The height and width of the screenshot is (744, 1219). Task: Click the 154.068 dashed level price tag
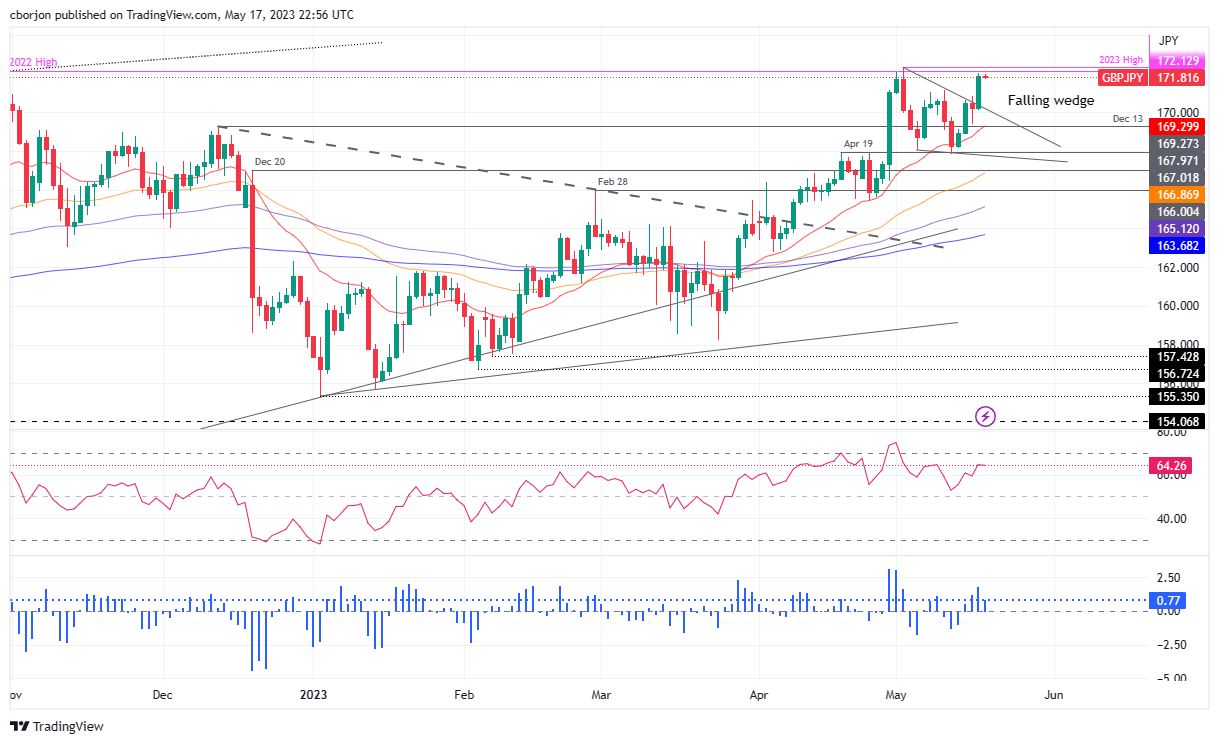tap(1182, 422)
